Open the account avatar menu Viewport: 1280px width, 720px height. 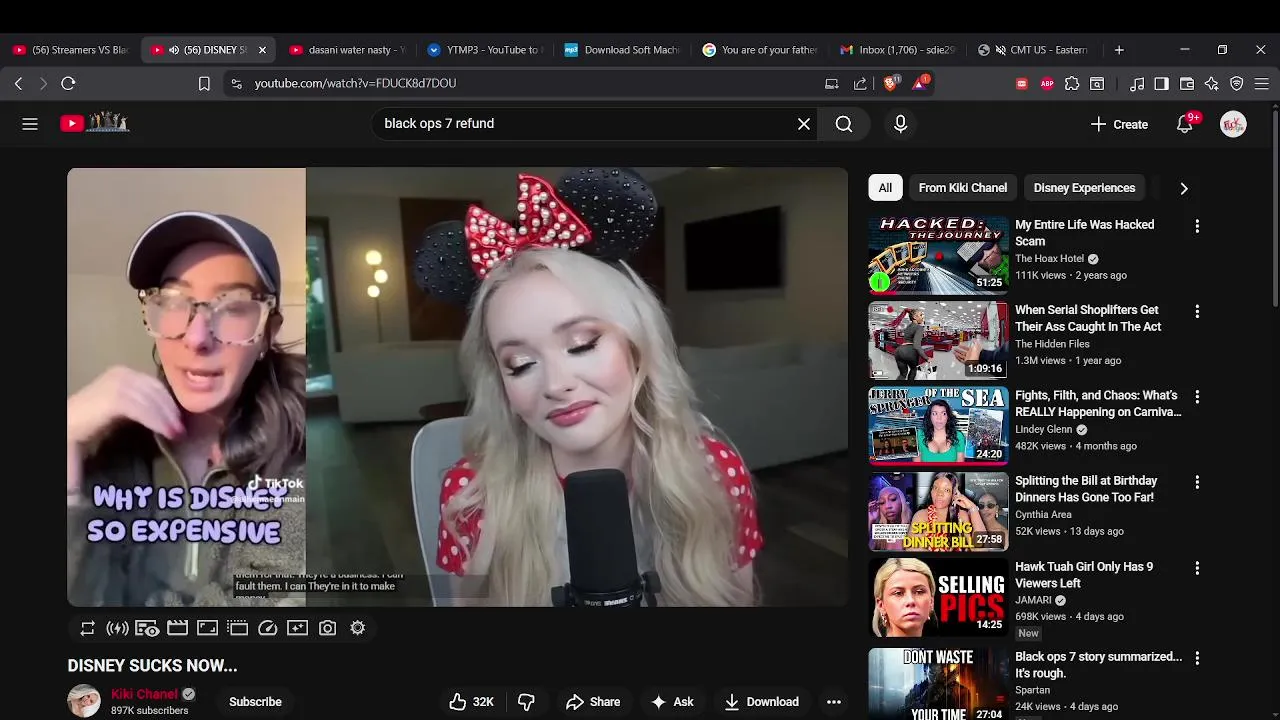[x=1233, y=124]
